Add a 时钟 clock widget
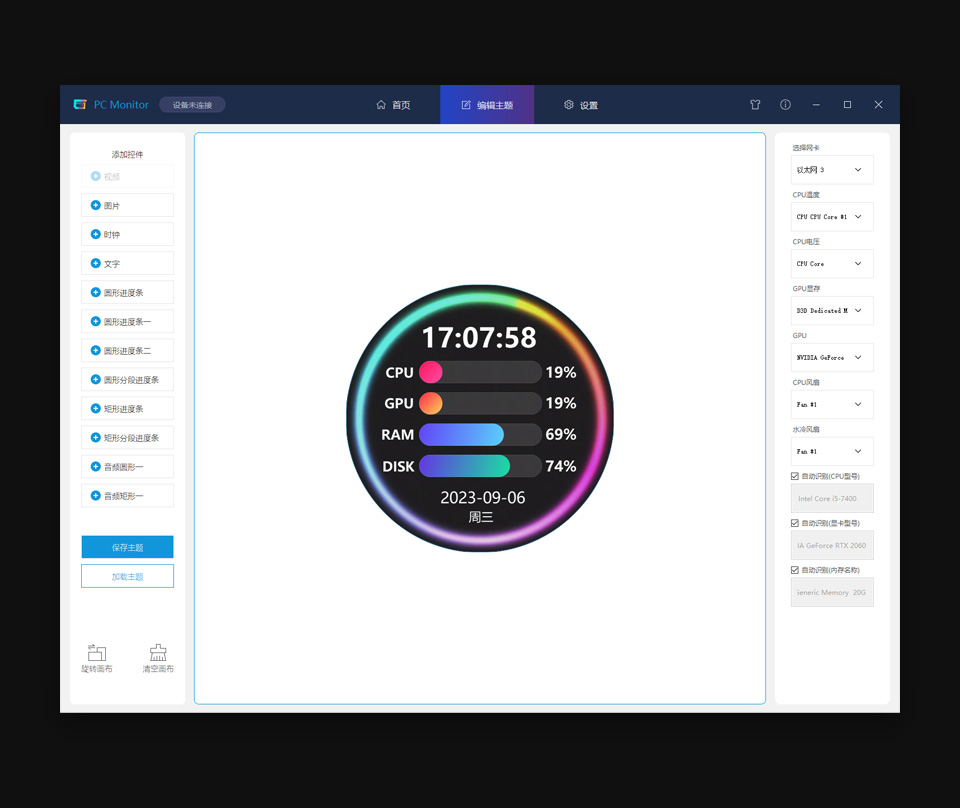This screenshot has width=960, height=808. tap(127, 235)
